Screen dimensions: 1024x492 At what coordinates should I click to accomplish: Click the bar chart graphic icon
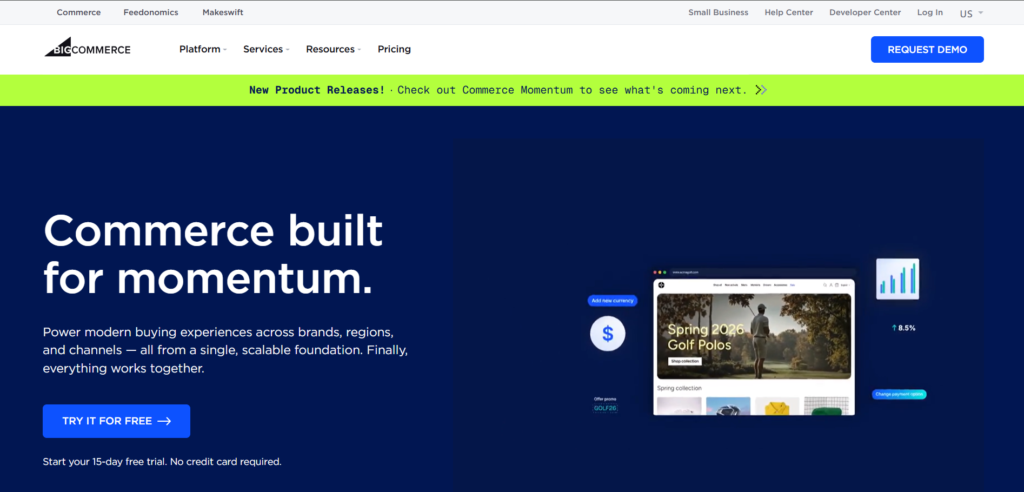click(897, 279)
